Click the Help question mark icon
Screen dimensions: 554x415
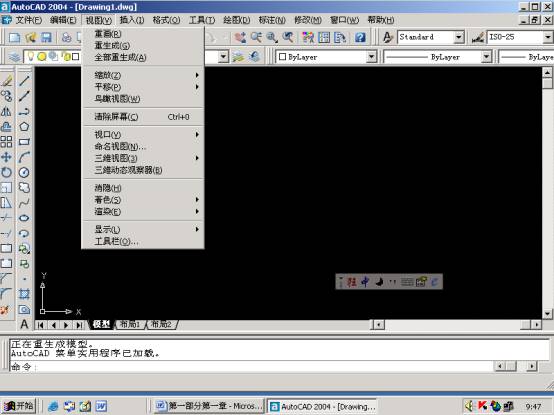pos(360,37)
